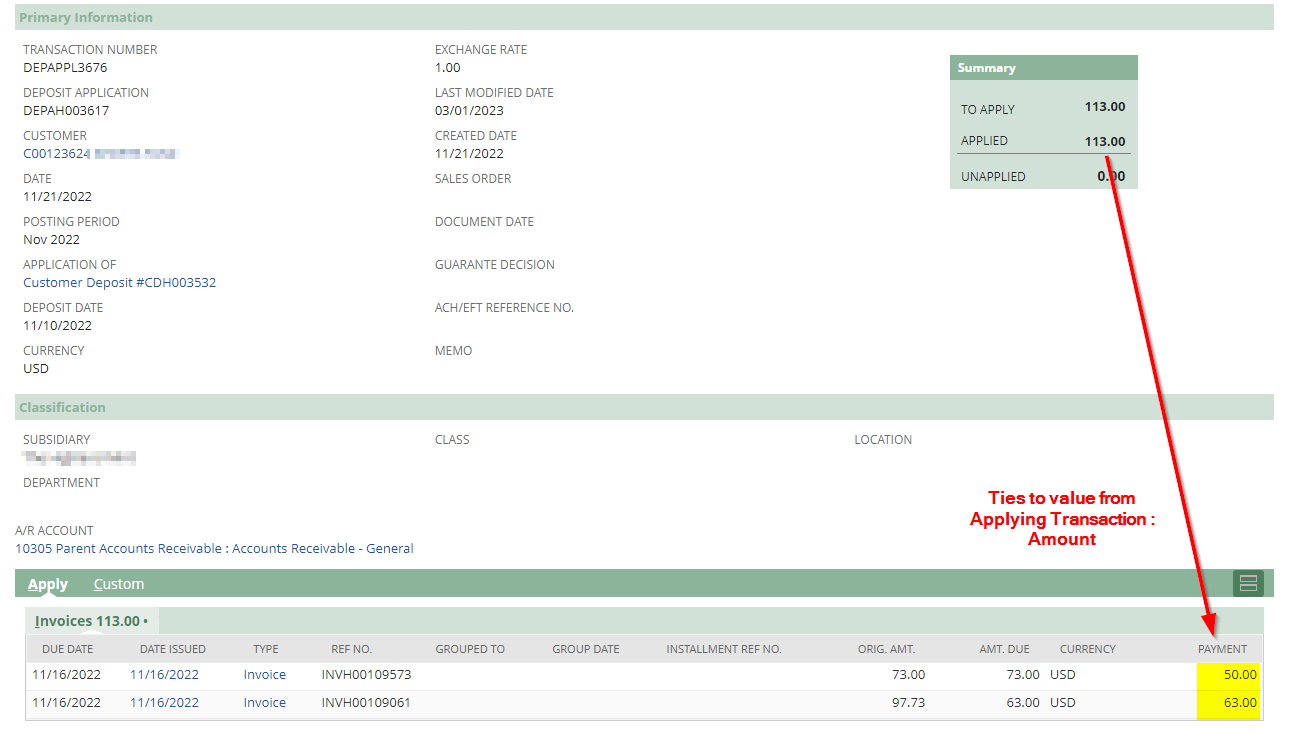Open date issued link for invoice INVH00109573
Screen dimensions: 1291x746
coord(164,675)
